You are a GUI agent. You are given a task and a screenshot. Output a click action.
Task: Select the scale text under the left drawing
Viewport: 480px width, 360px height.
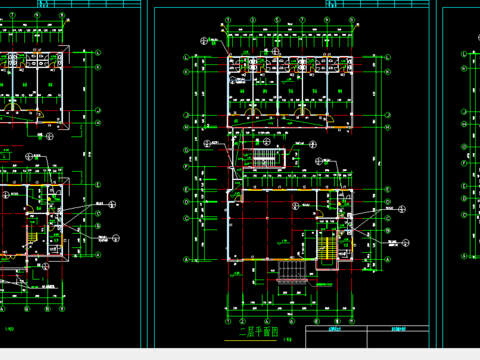pyautogui.click(x=10, y=329)
